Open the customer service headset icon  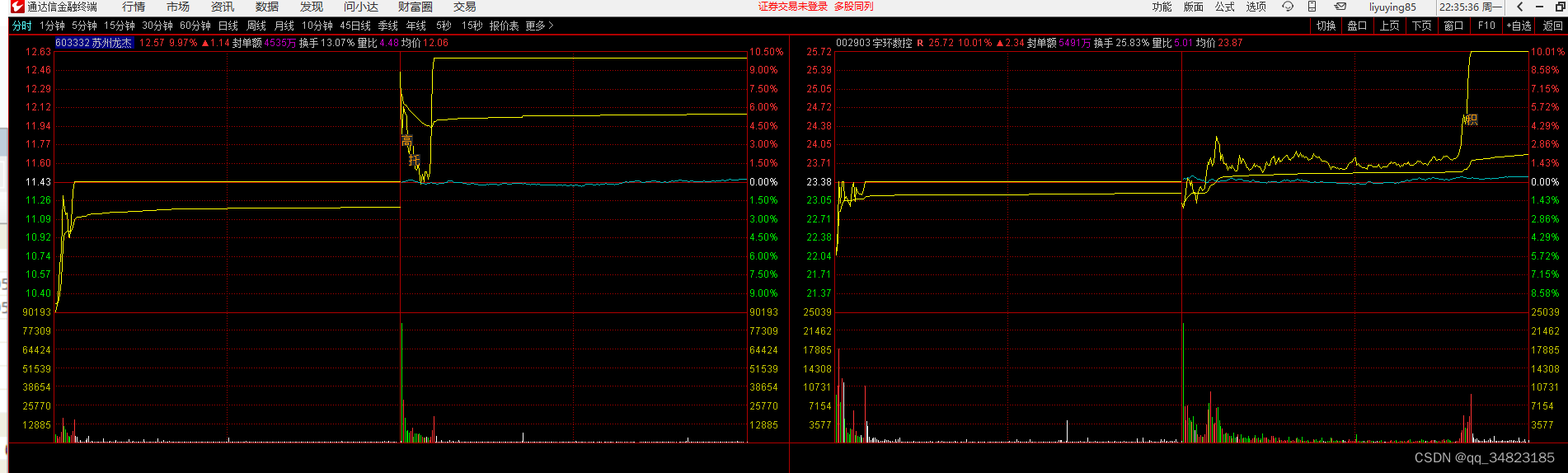click(1288, 7)
